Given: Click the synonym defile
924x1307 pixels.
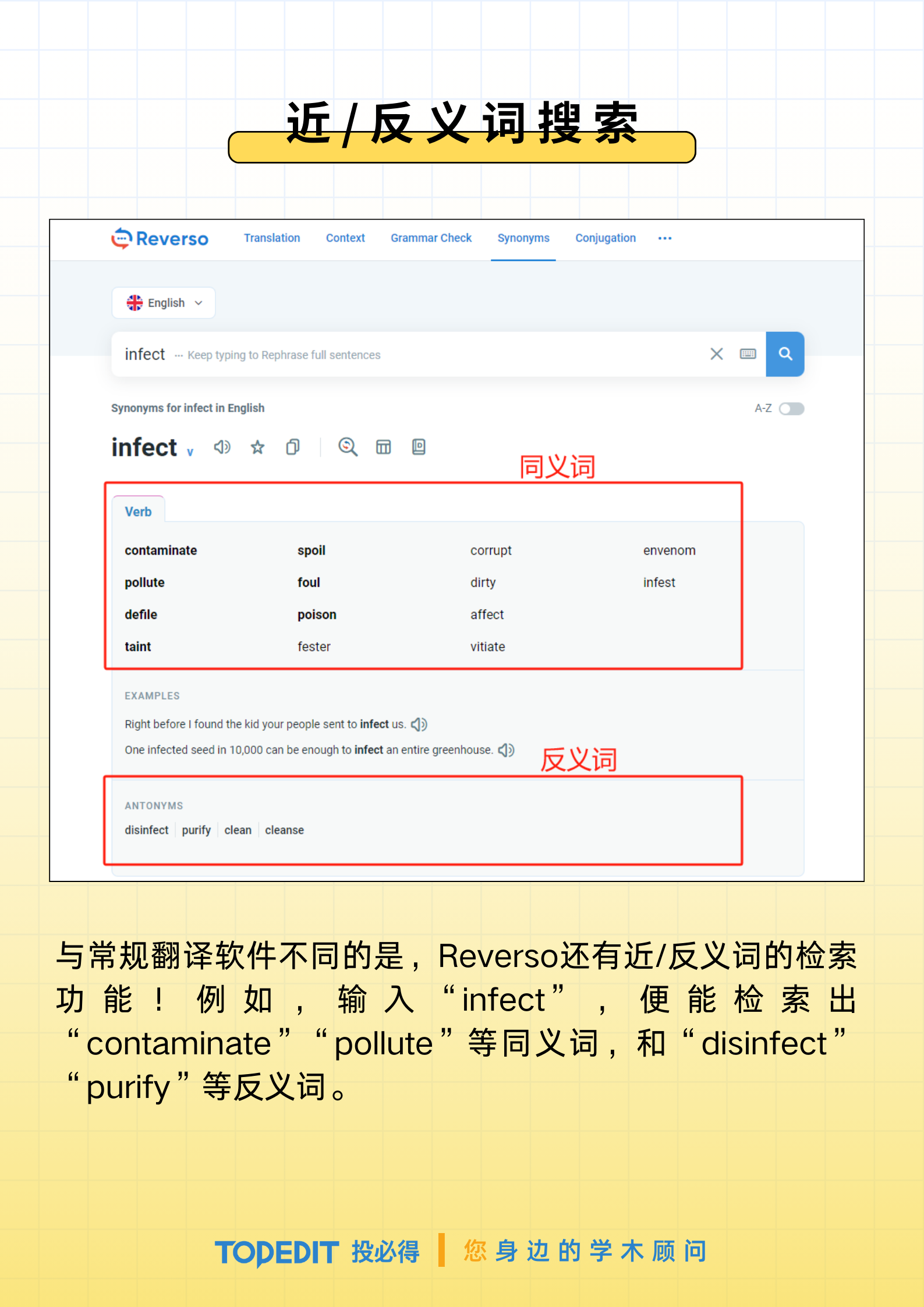Looking at the screenshot, I should coord(141,615).
